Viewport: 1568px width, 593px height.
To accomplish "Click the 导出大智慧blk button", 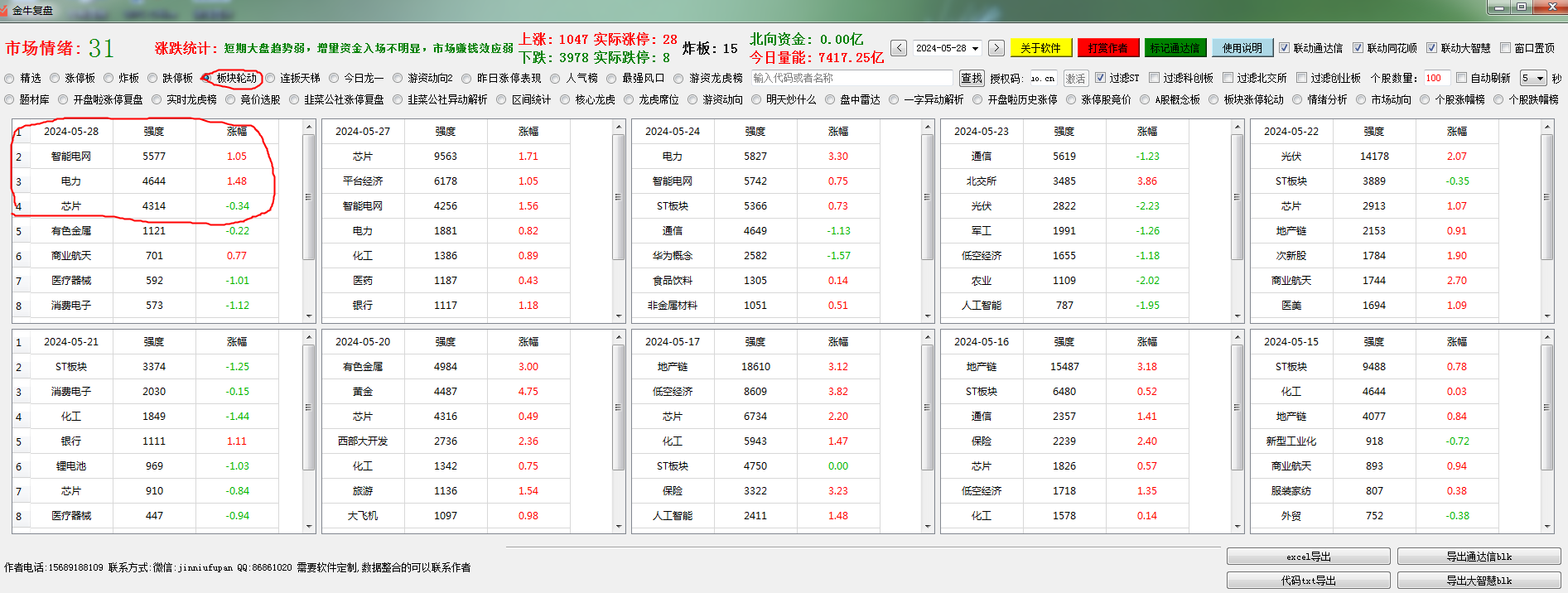I will tap(1479, 581).
